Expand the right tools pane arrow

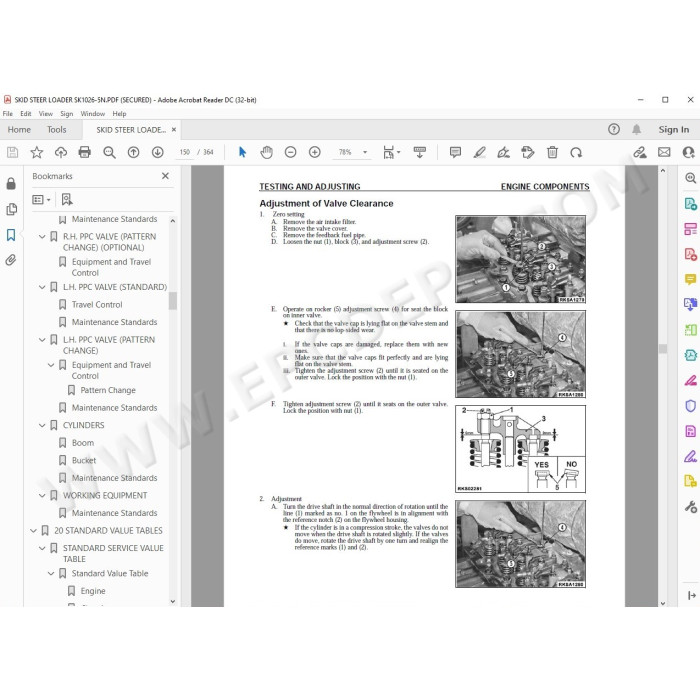click(x=692, y=595)
